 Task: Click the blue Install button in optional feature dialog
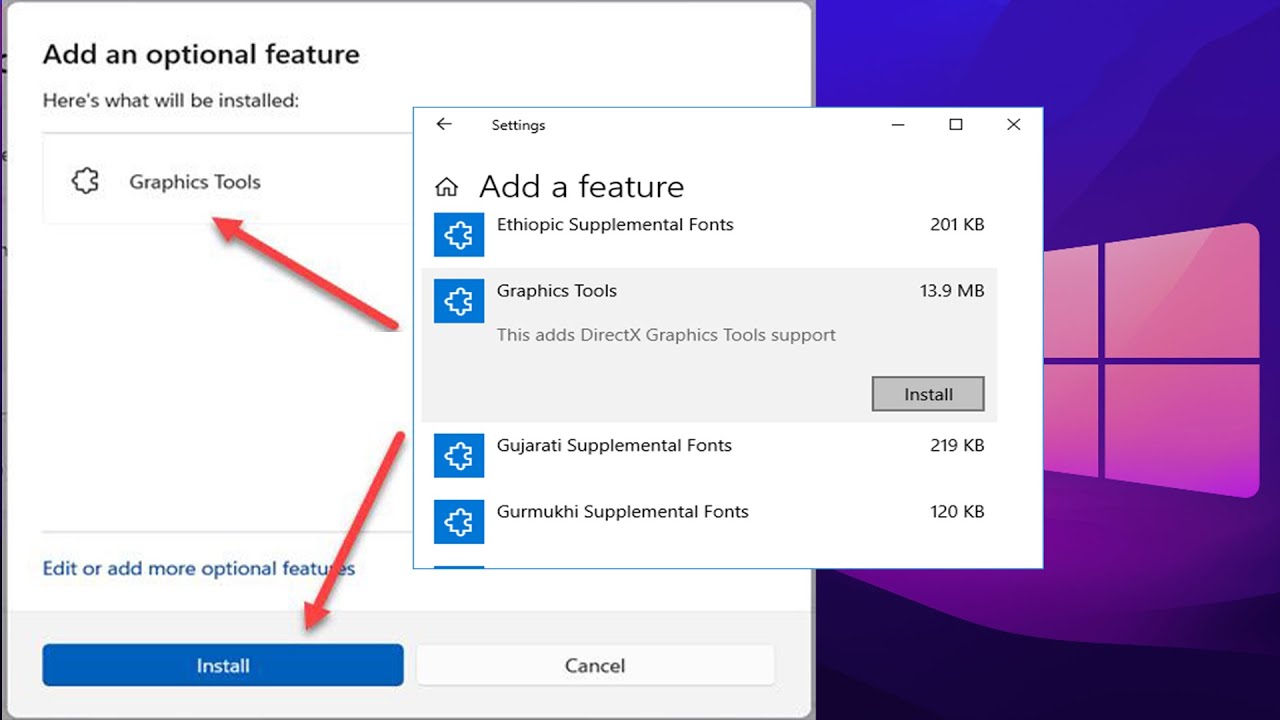click(x=222, y=665)
